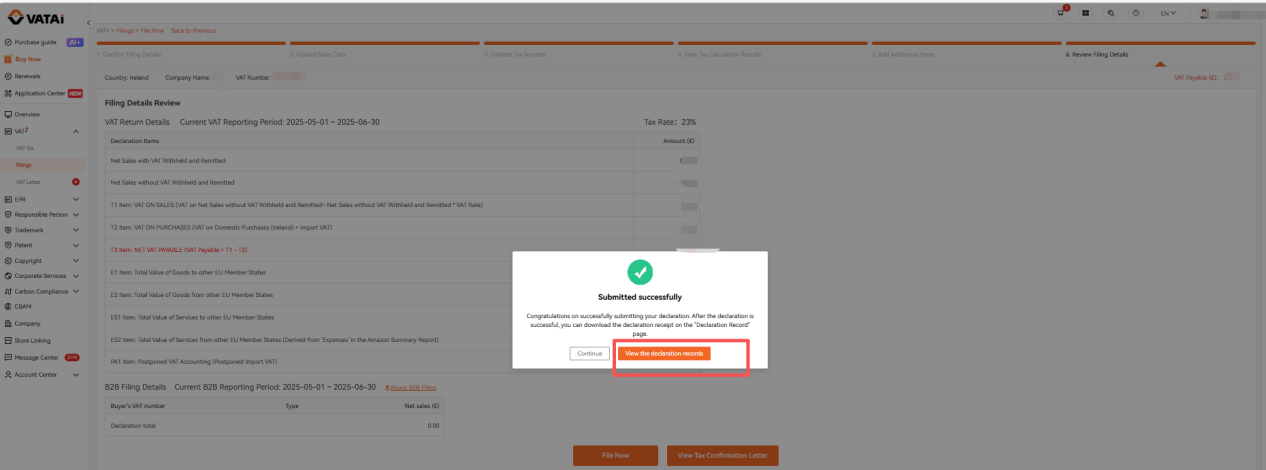The image size is (1266, 470).
Task: Click the Renewals icon in sidebar
Action: 8,76
